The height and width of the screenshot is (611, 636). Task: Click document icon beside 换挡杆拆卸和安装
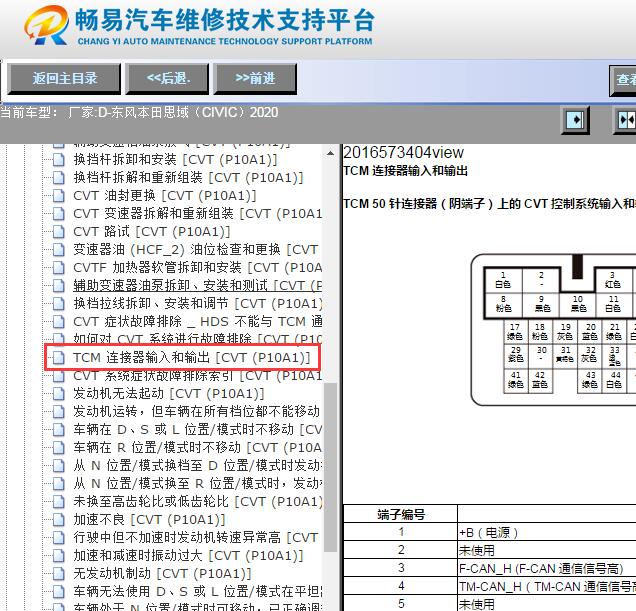click(x=59, y=160)
